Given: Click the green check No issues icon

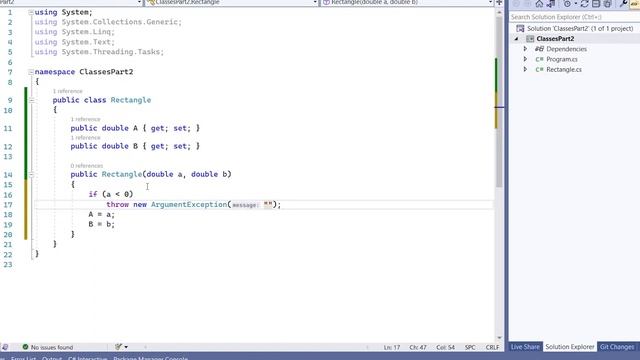Looking at the screenshot, I should click(25, 347).
